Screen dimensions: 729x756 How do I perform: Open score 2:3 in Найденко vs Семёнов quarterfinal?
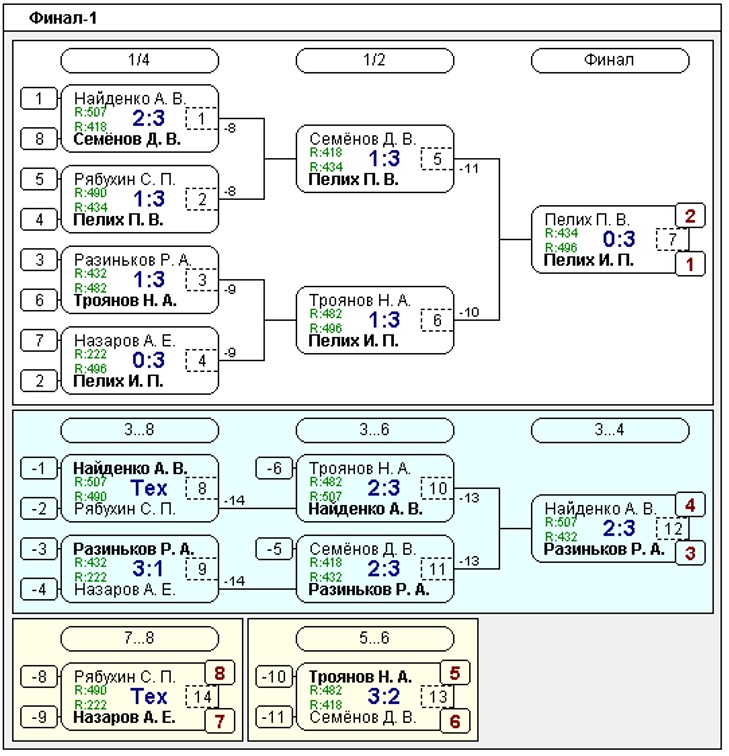[148, 119]
